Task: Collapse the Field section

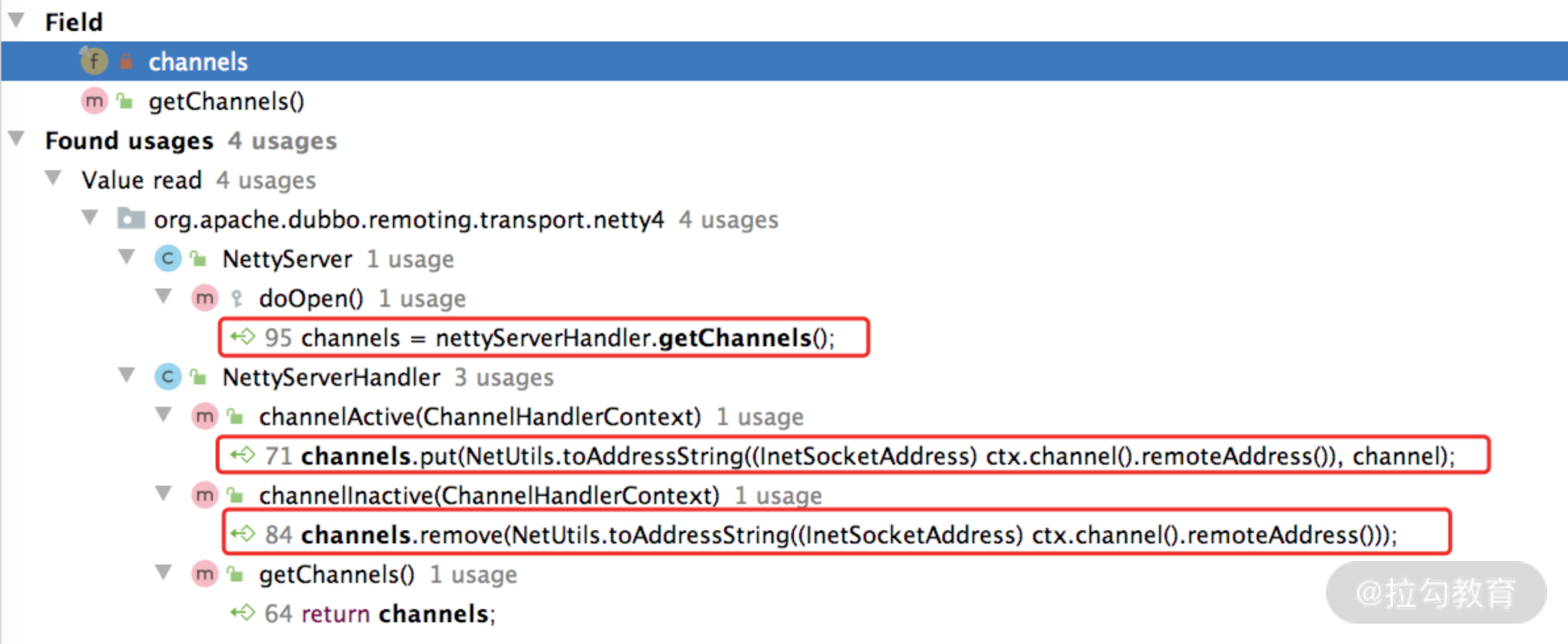Action: click(17, 20)
